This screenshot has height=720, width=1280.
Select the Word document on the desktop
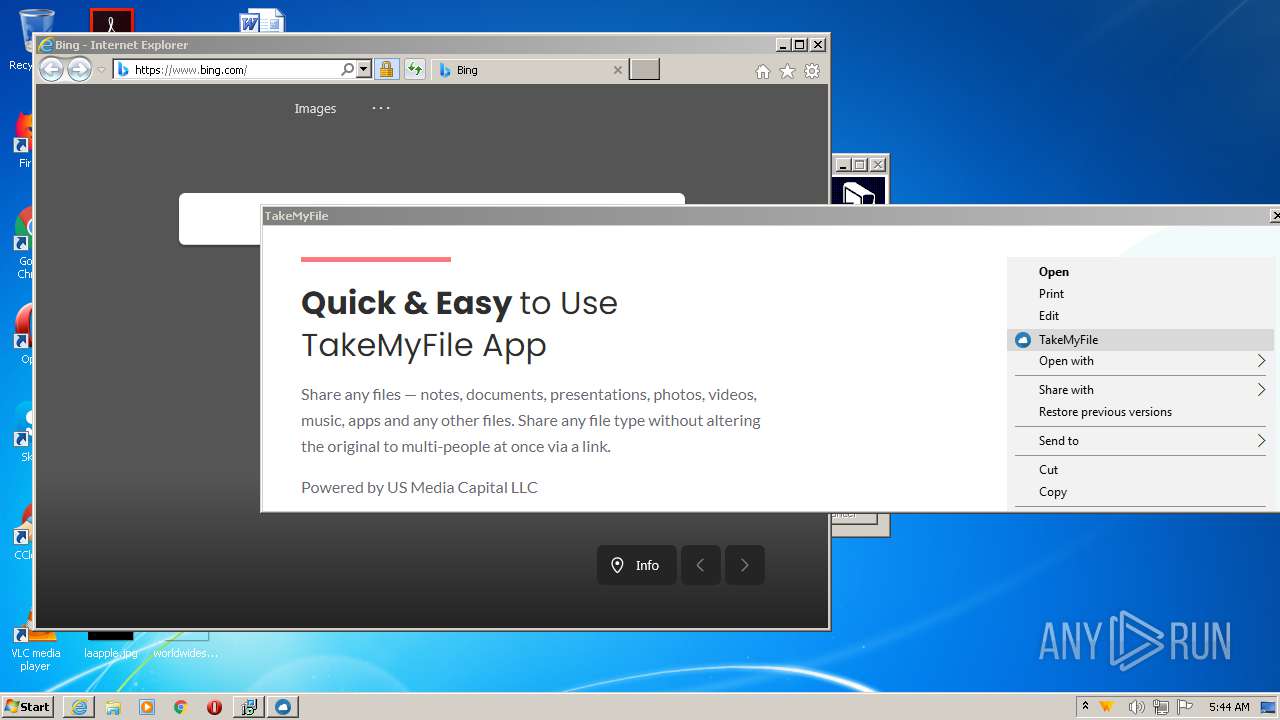[263, 21]
